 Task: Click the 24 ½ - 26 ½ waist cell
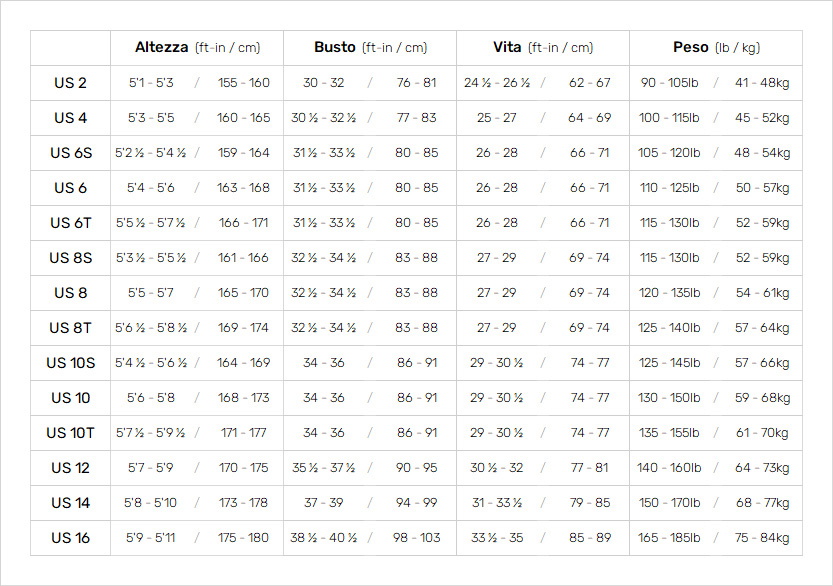point(497,83)
